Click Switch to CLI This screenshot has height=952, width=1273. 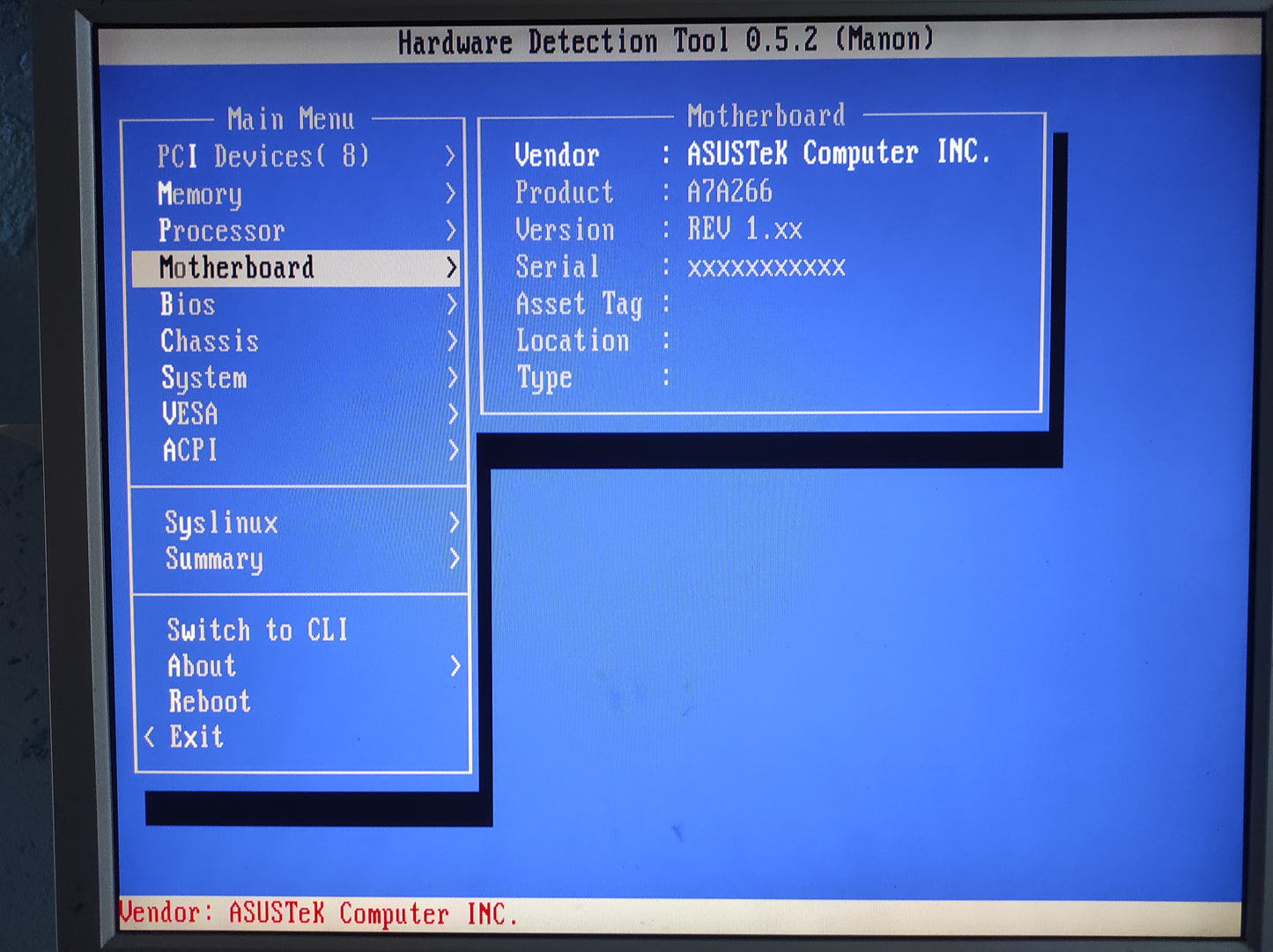pos(257,630)
